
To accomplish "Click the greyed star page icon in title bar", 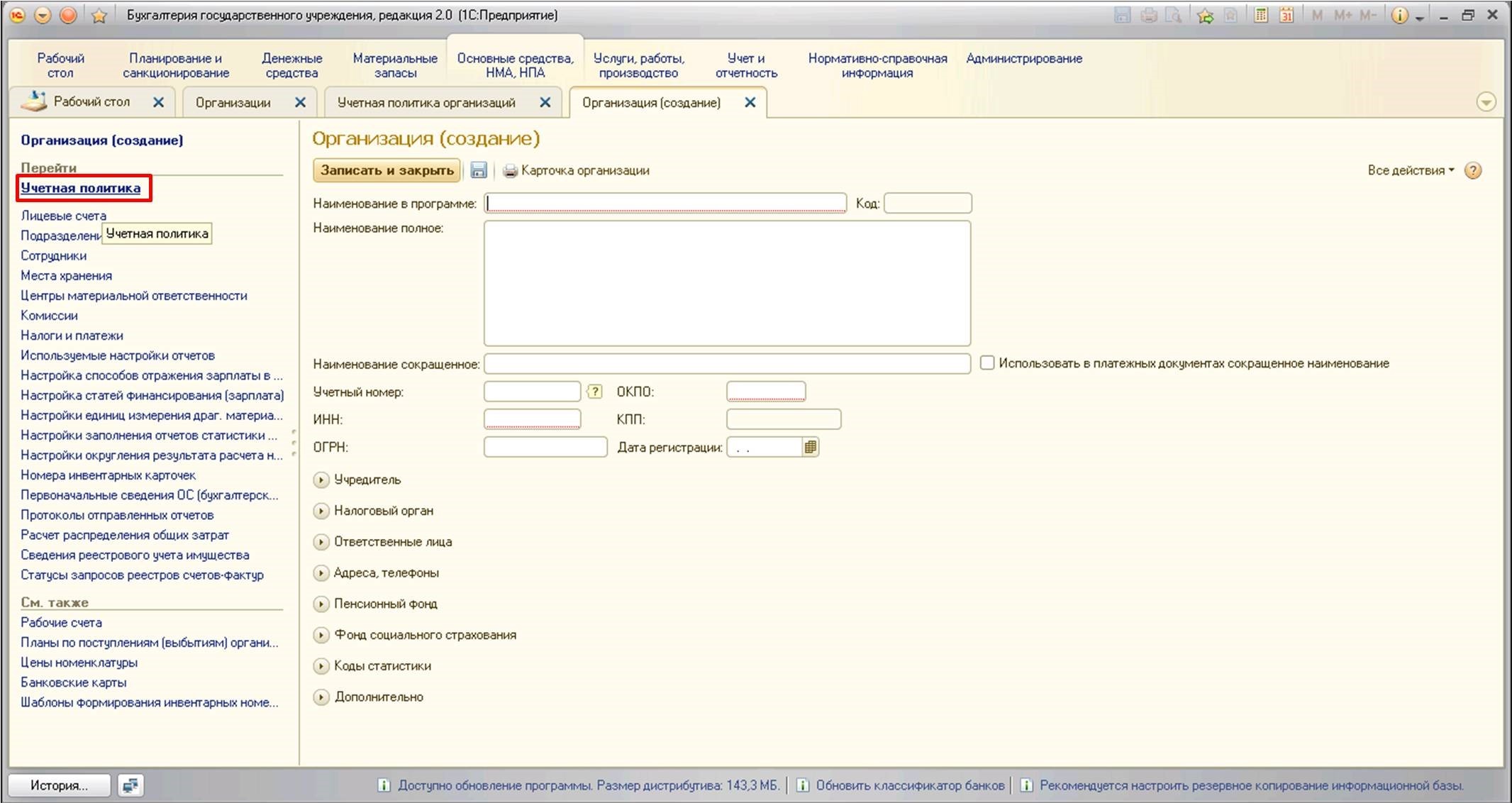I will (1231, 15).
